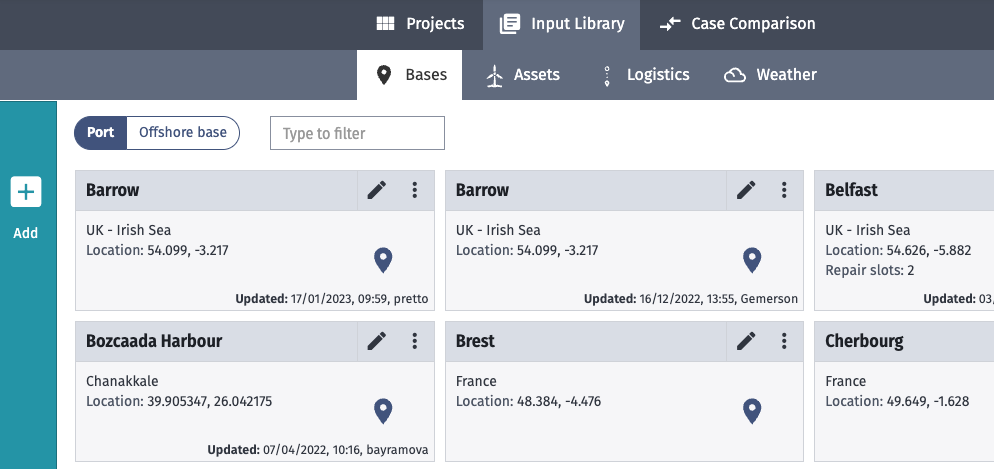Switch to Offshore base option

tap(183, 132)
